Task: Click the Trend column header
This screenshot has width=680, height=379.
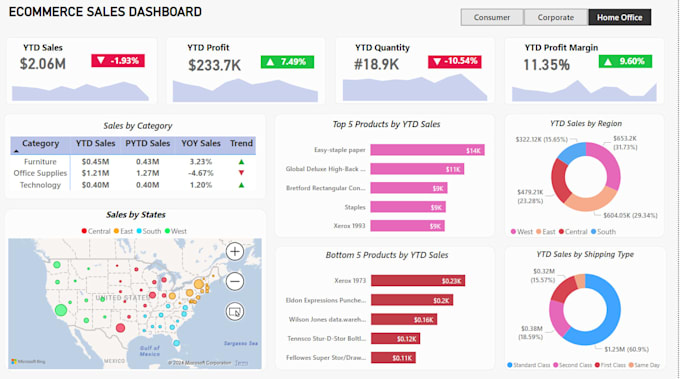Action: [x=241, y=143]
